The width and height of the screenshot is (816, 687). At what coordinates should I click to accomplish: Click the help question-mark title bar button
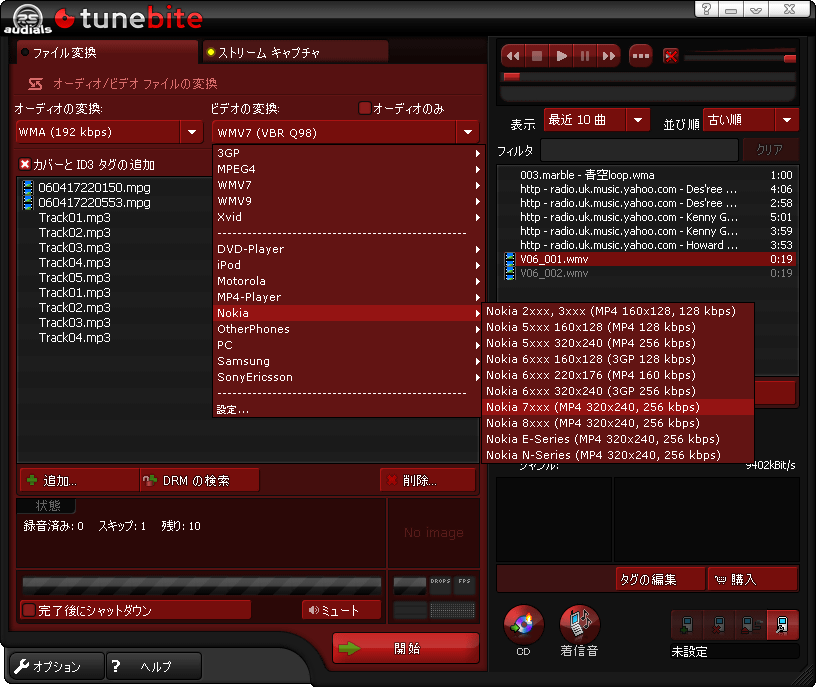(x=706, y=9)
